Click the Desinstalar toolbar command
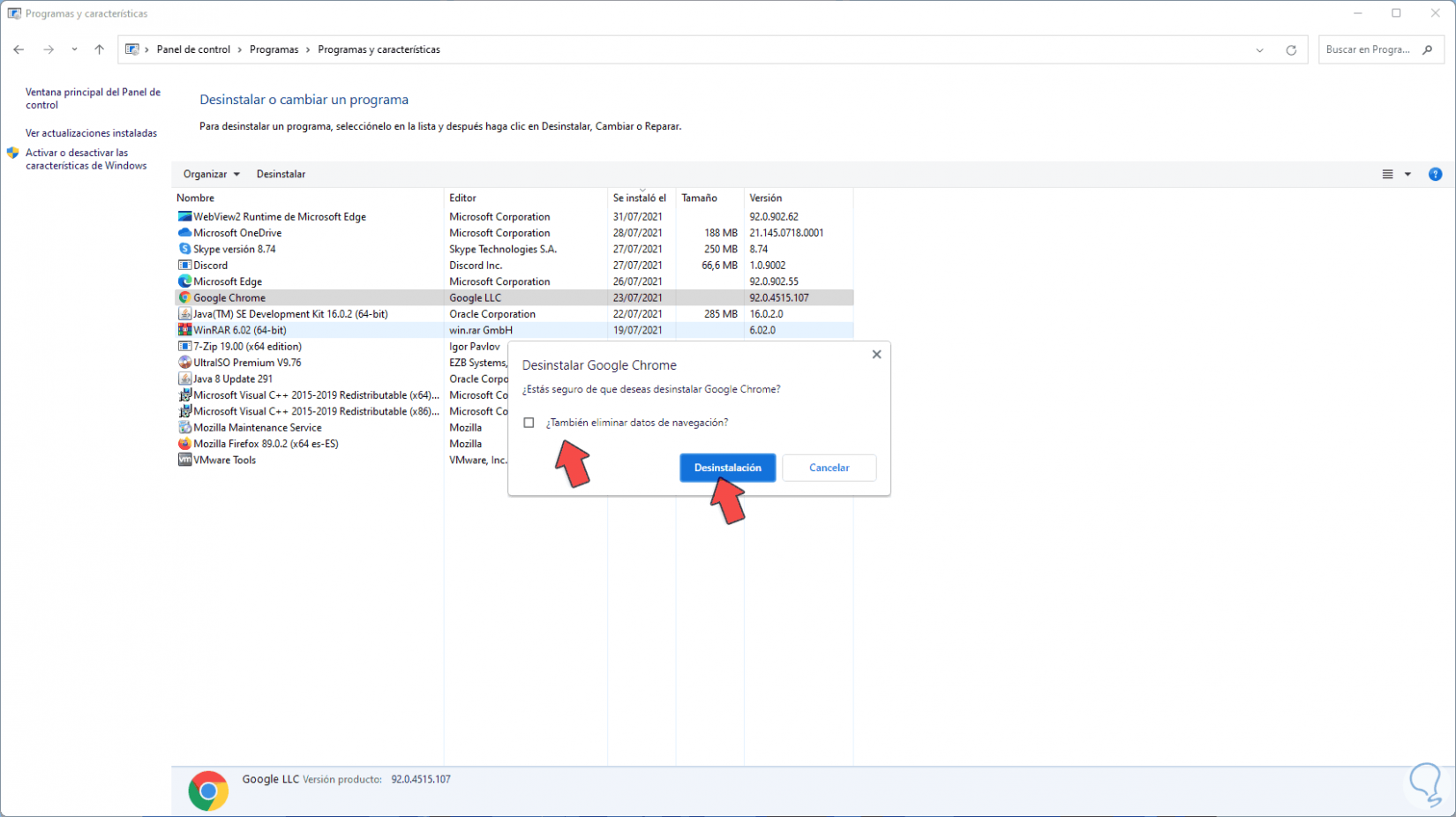Image resolution: width=1456 pixels, height=817 pixels. [281, 175]
